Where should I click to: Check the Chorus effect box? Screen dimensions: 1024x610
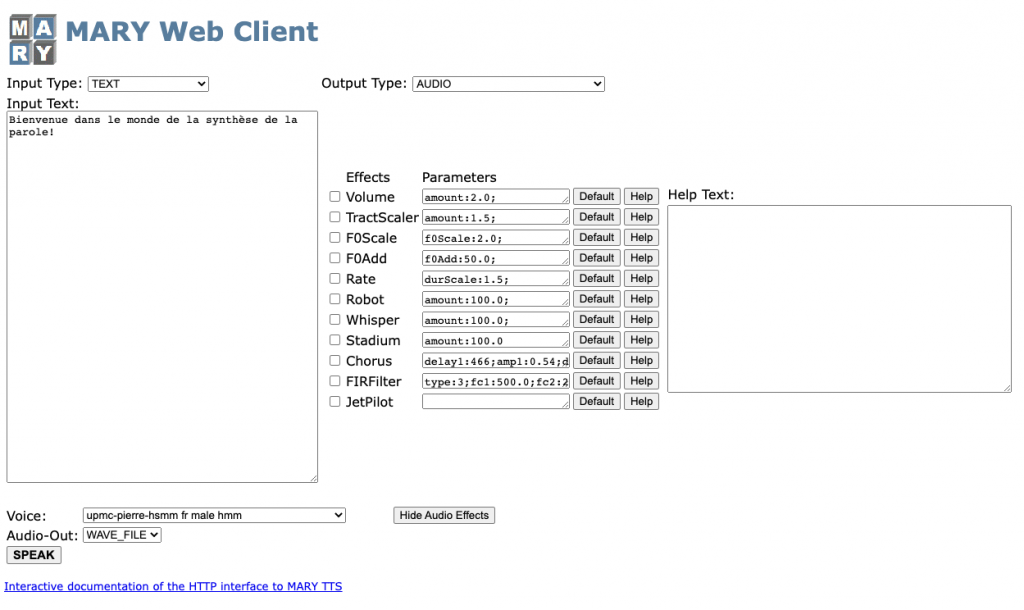click(x=335, y=360)
